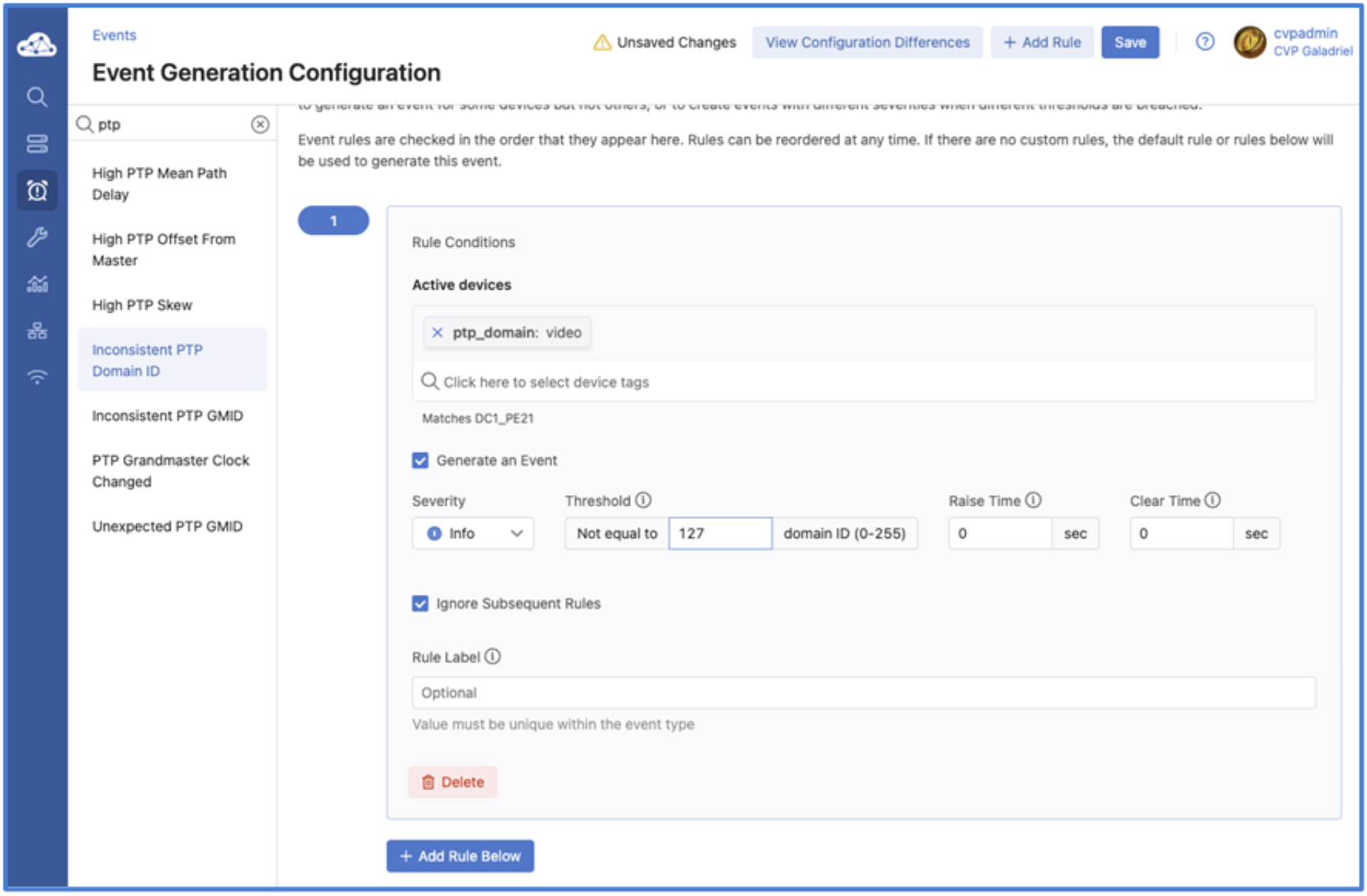Open the Wi-Fi sidebar icon
Viewport: 1367px width, 896px height.
pos(37,377)
